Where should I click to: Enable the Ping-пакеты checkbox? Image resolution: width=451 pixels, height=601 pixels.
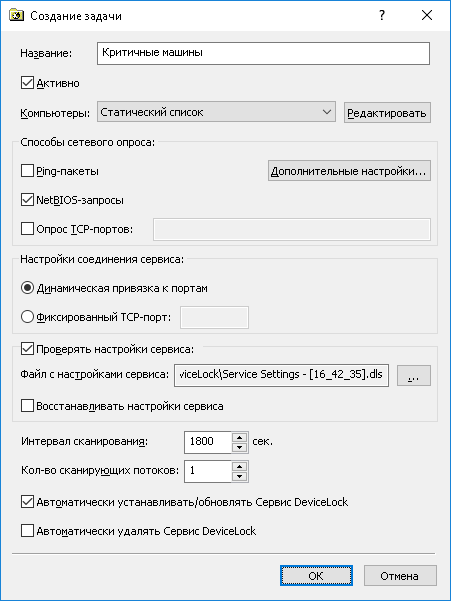27,171
